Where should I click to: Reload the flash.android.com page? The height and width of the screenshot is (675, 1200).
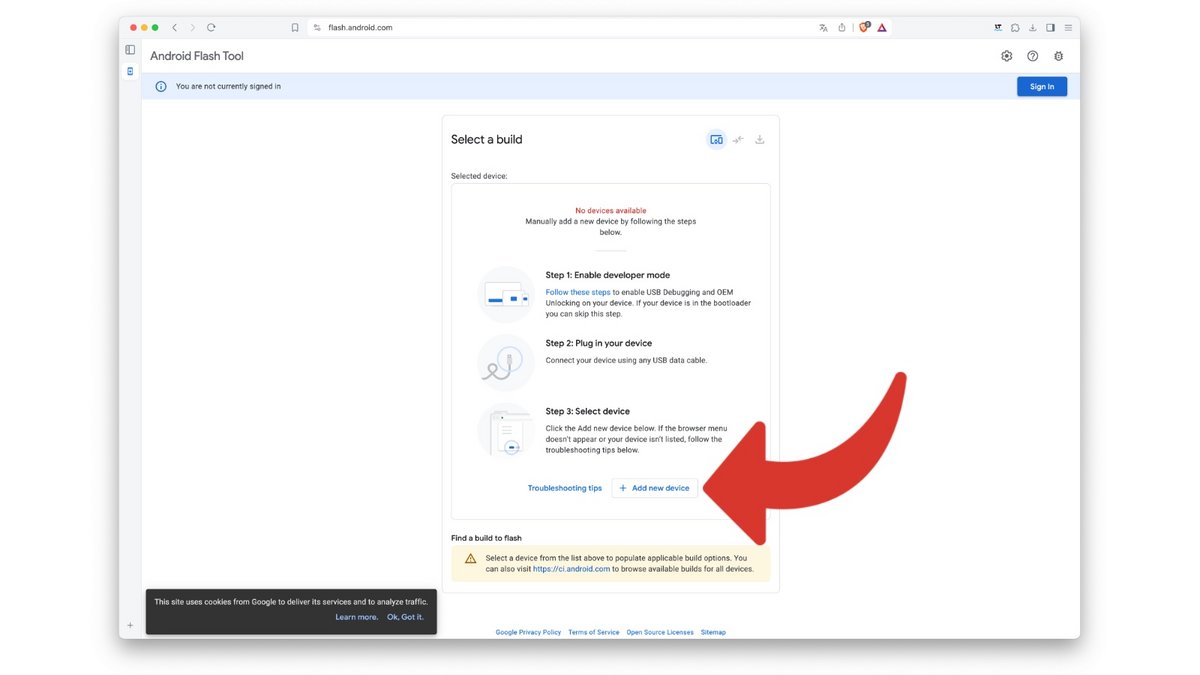[211, 28]
